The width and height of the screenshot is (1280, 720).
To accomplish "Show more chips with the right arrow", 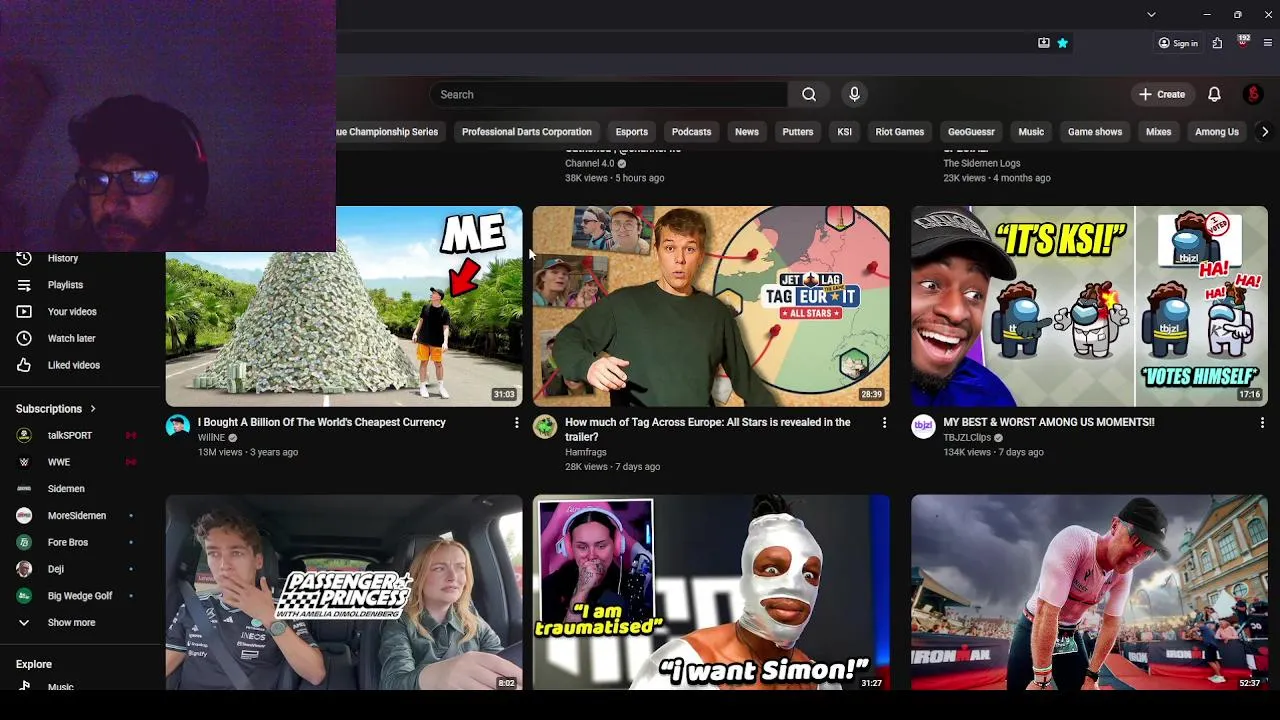I will (1265, 132).
